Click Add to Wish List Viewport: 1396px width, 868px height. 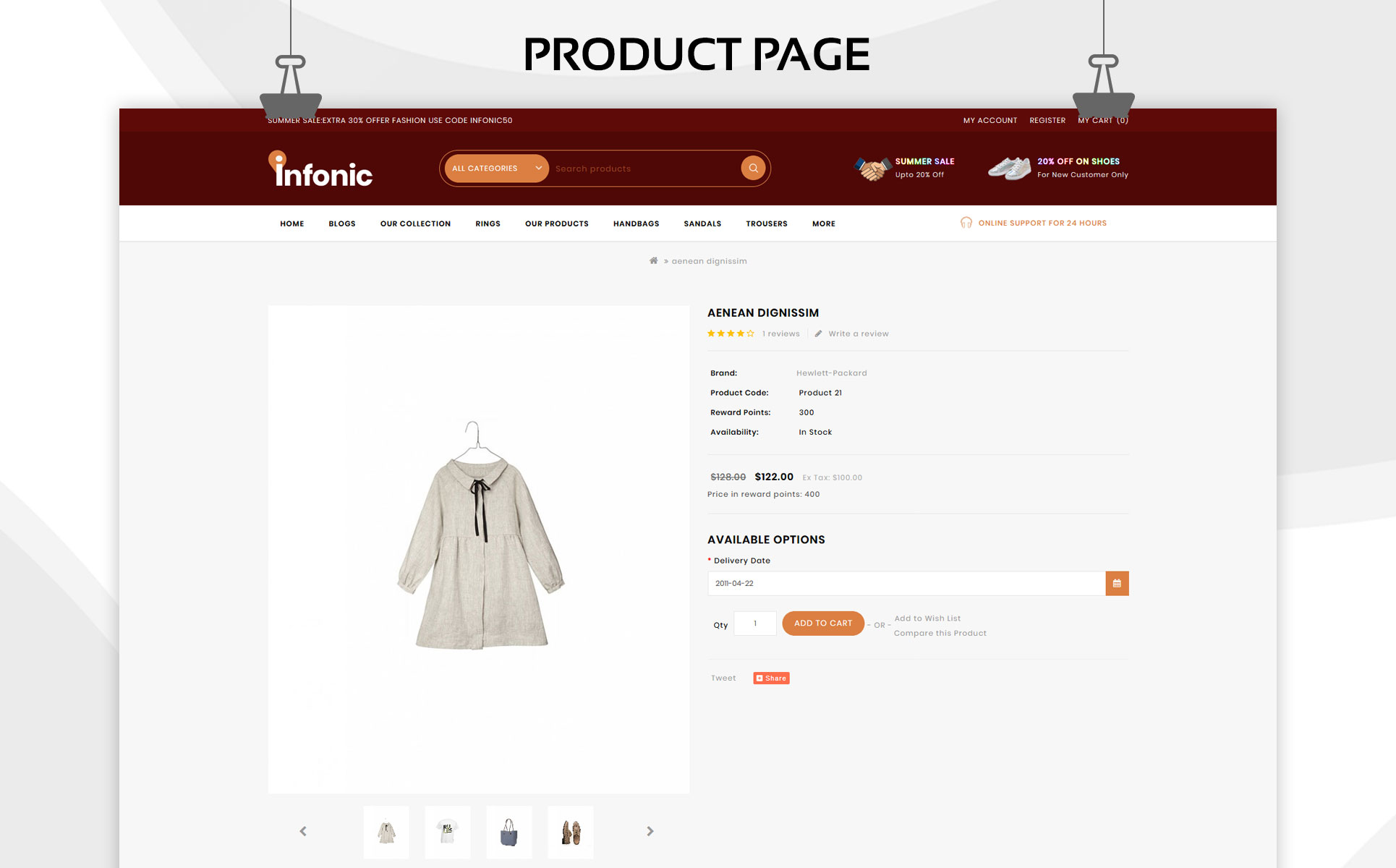point(927,618)
